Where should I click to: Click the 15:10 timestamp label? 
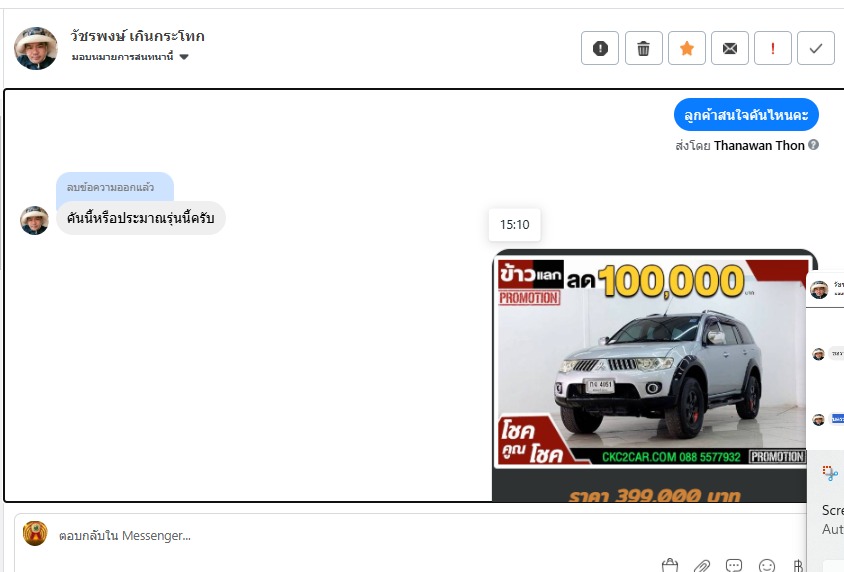(x=515, y=224)
